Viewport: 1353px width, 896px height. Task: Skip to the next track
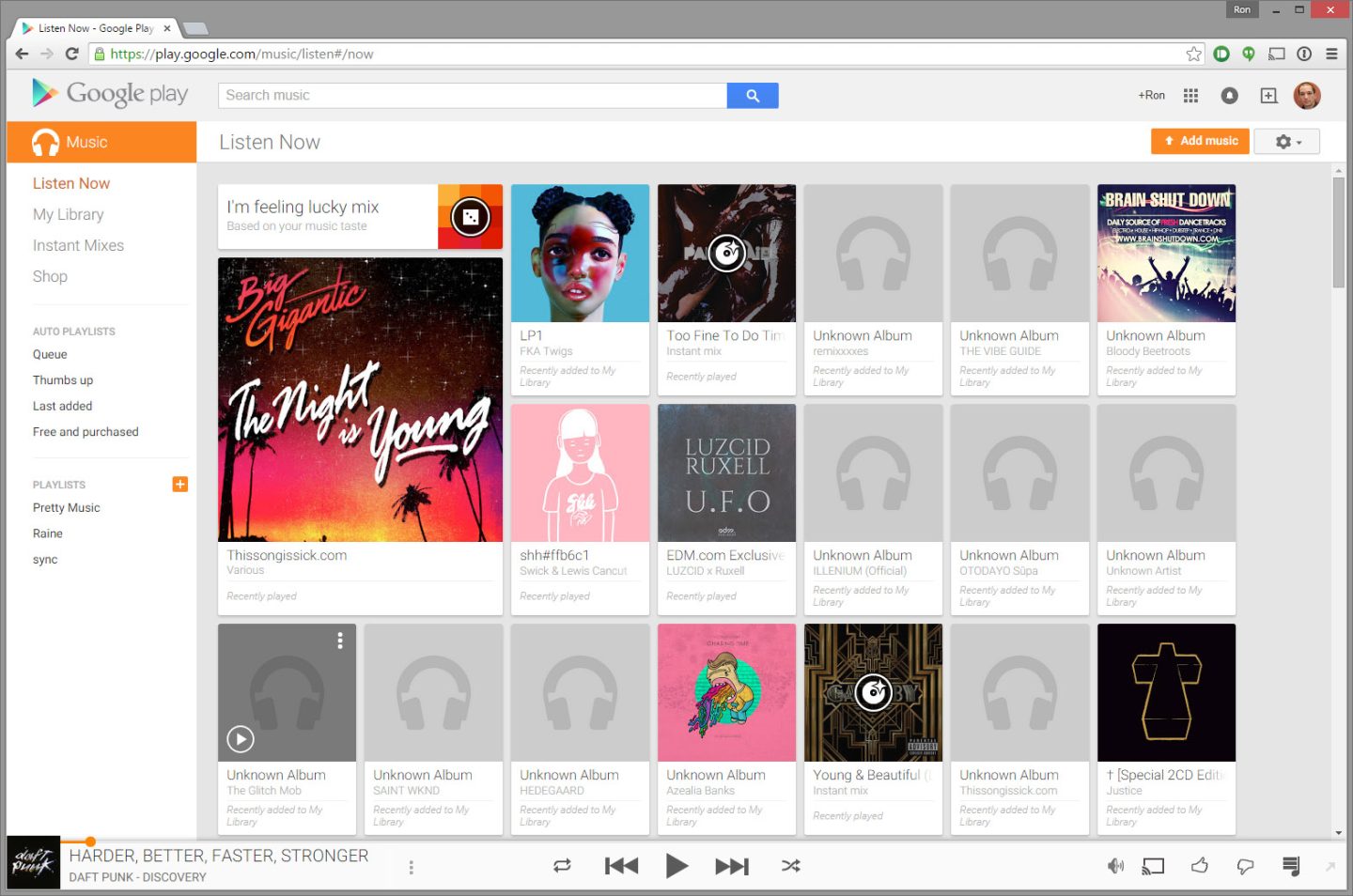[x=732, y=866]
